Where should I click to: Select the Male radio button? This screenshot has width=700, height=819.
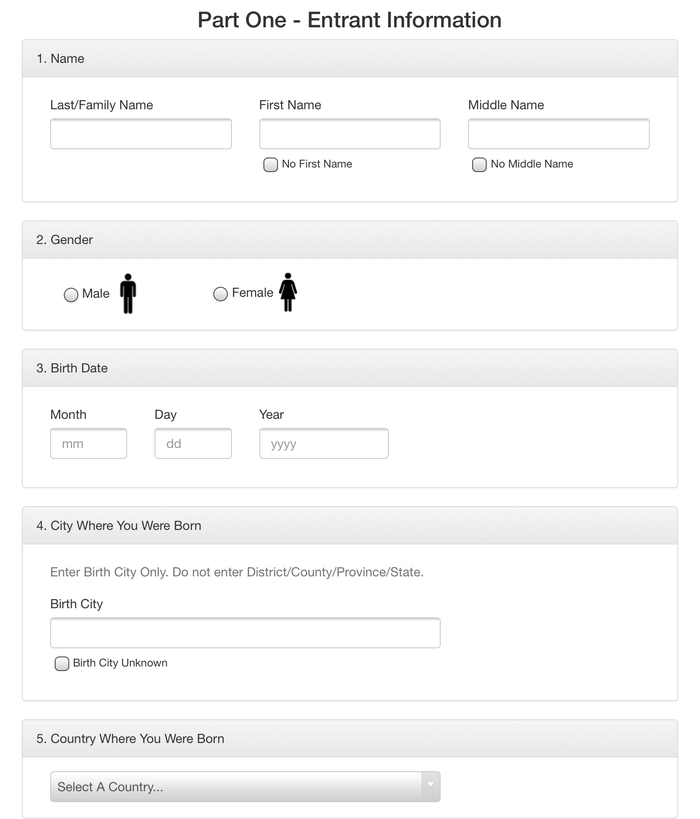pyautogui.click(x=71, y=295)
